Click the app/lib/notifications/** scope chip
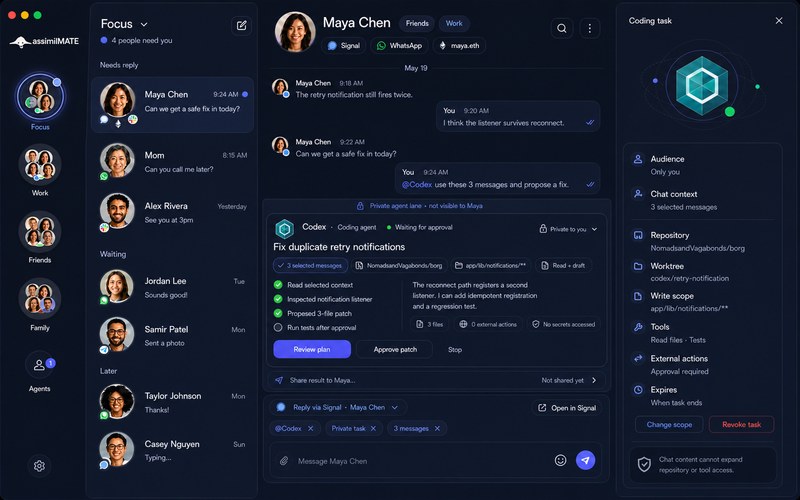 490,265
